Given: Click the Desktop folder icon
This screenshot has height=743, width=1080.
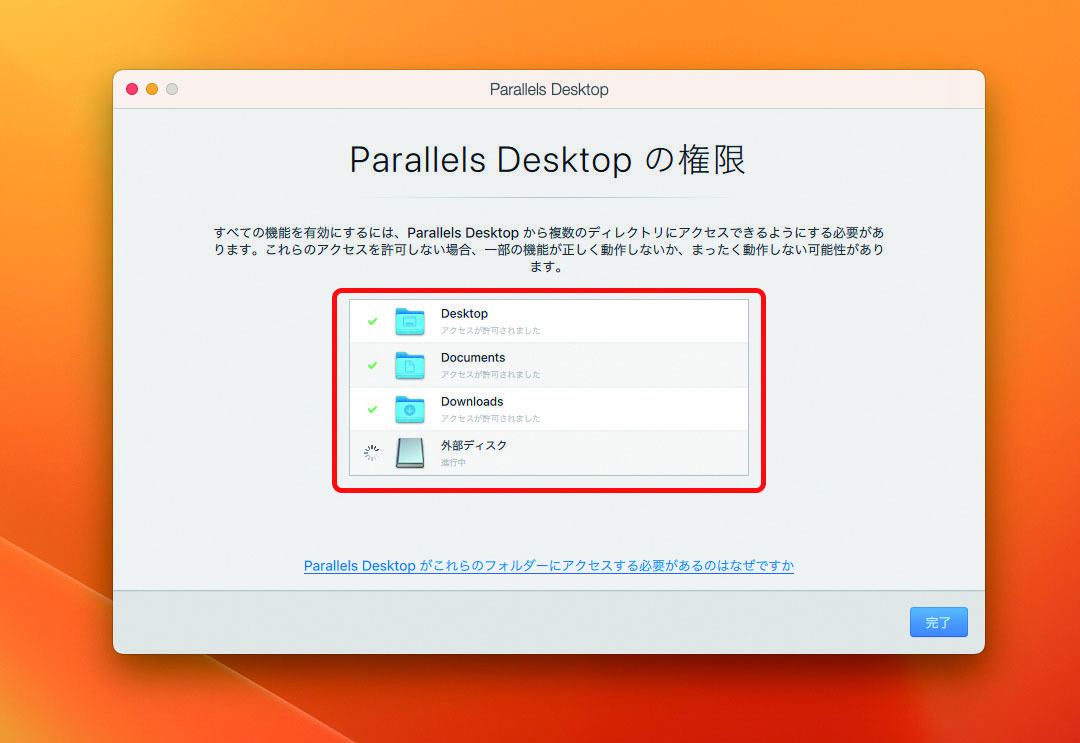Looking at the screenshot, I should 410,322.
